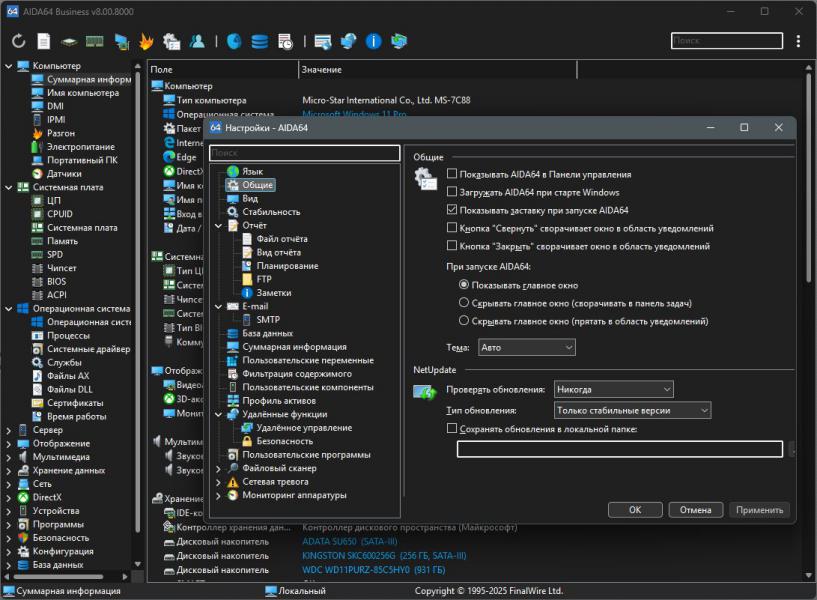
Task: Click the user profile toolbar icon
Action: point(198,41)
